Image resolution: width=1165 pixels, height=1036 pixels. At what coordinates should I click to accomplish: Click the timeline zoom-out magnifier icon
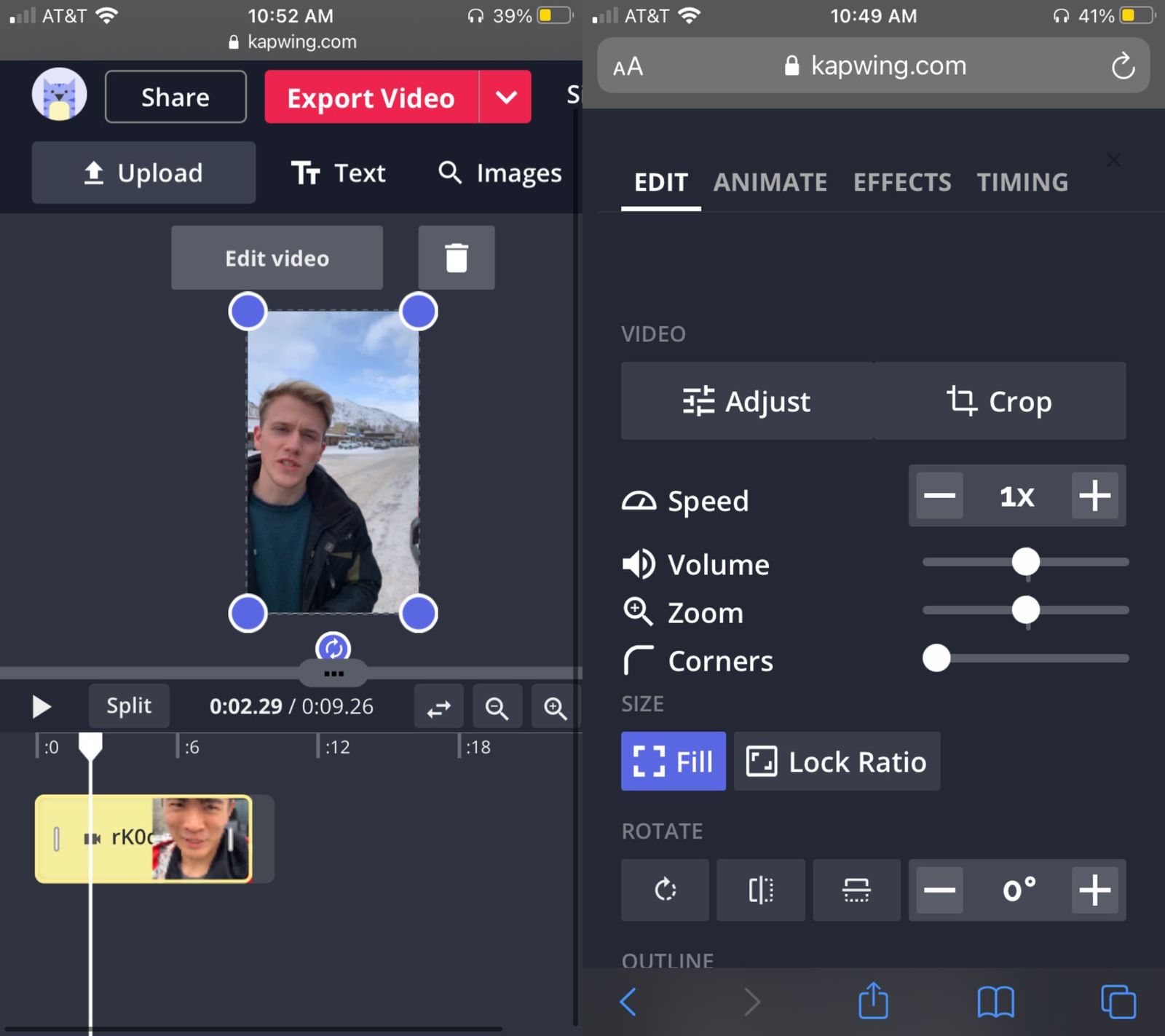[497, 706]
